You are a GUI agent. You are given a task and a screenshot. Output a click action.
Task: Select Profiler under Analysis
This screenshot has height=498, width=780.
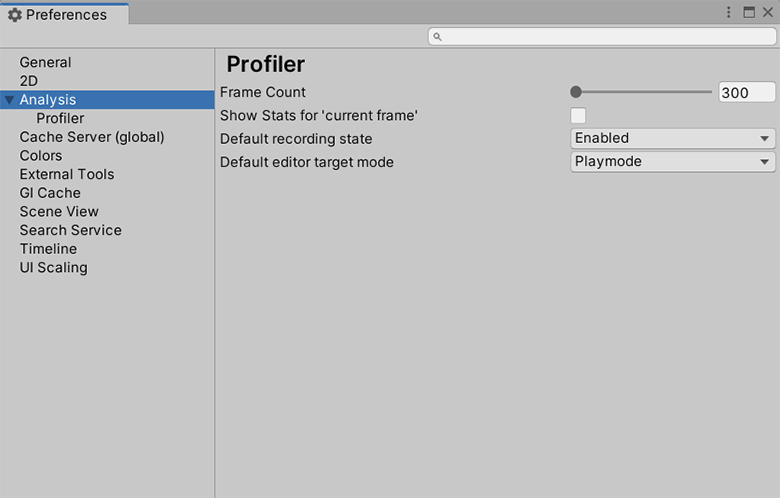tap(60, 118)
